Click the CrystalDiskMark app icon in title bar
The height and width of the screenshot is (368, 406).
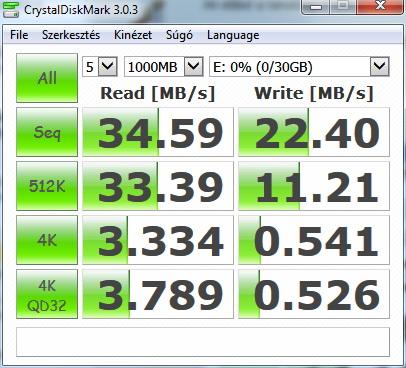[x=11, y=9]
